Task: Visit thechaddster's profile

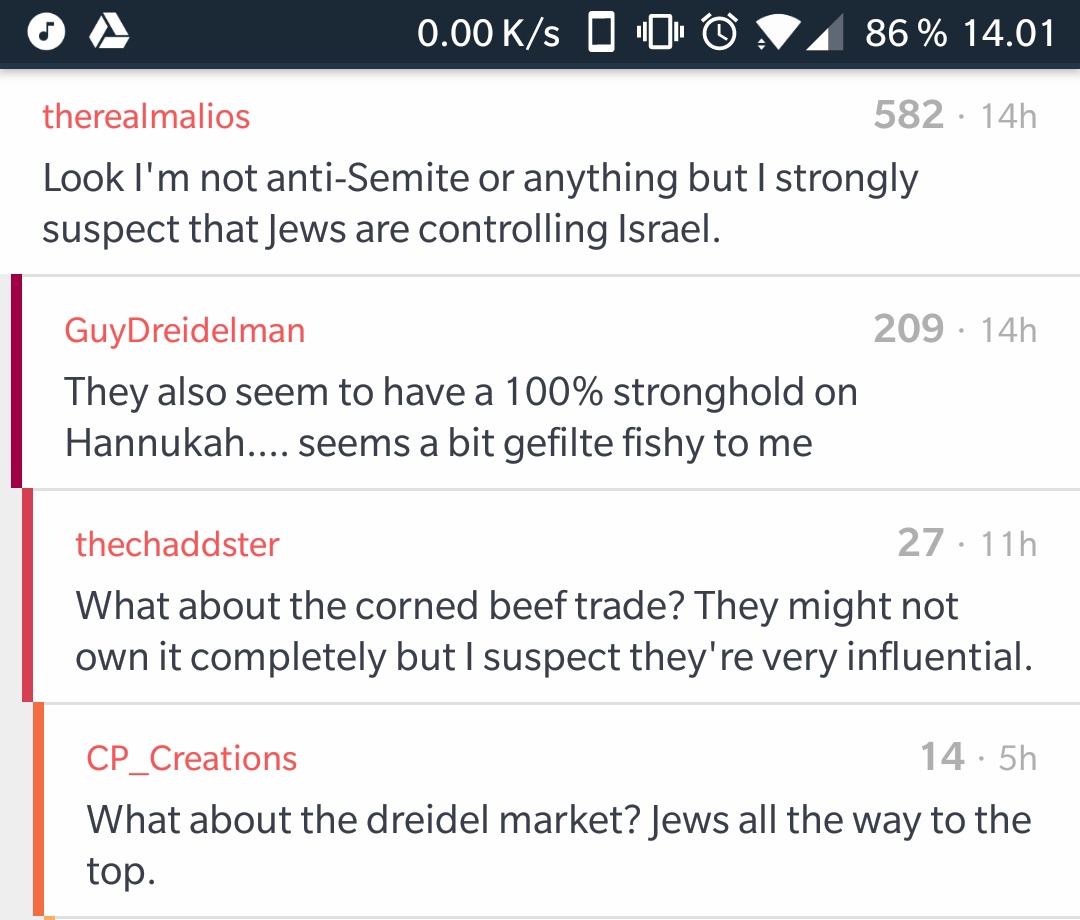Action: click(177, 545)
